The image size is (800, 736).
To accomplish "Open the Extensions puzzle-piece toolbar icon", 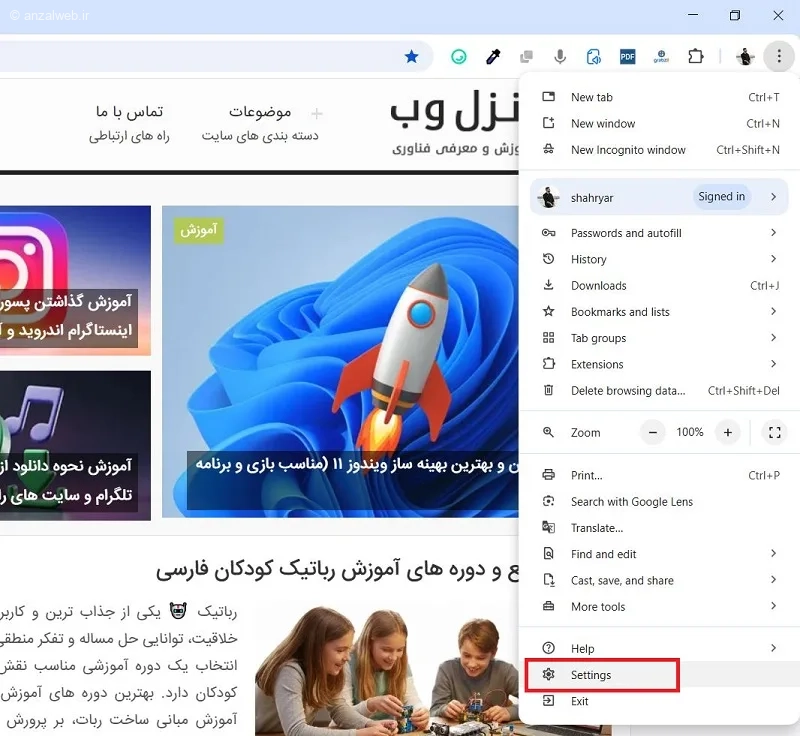I will tap(695, 56).
